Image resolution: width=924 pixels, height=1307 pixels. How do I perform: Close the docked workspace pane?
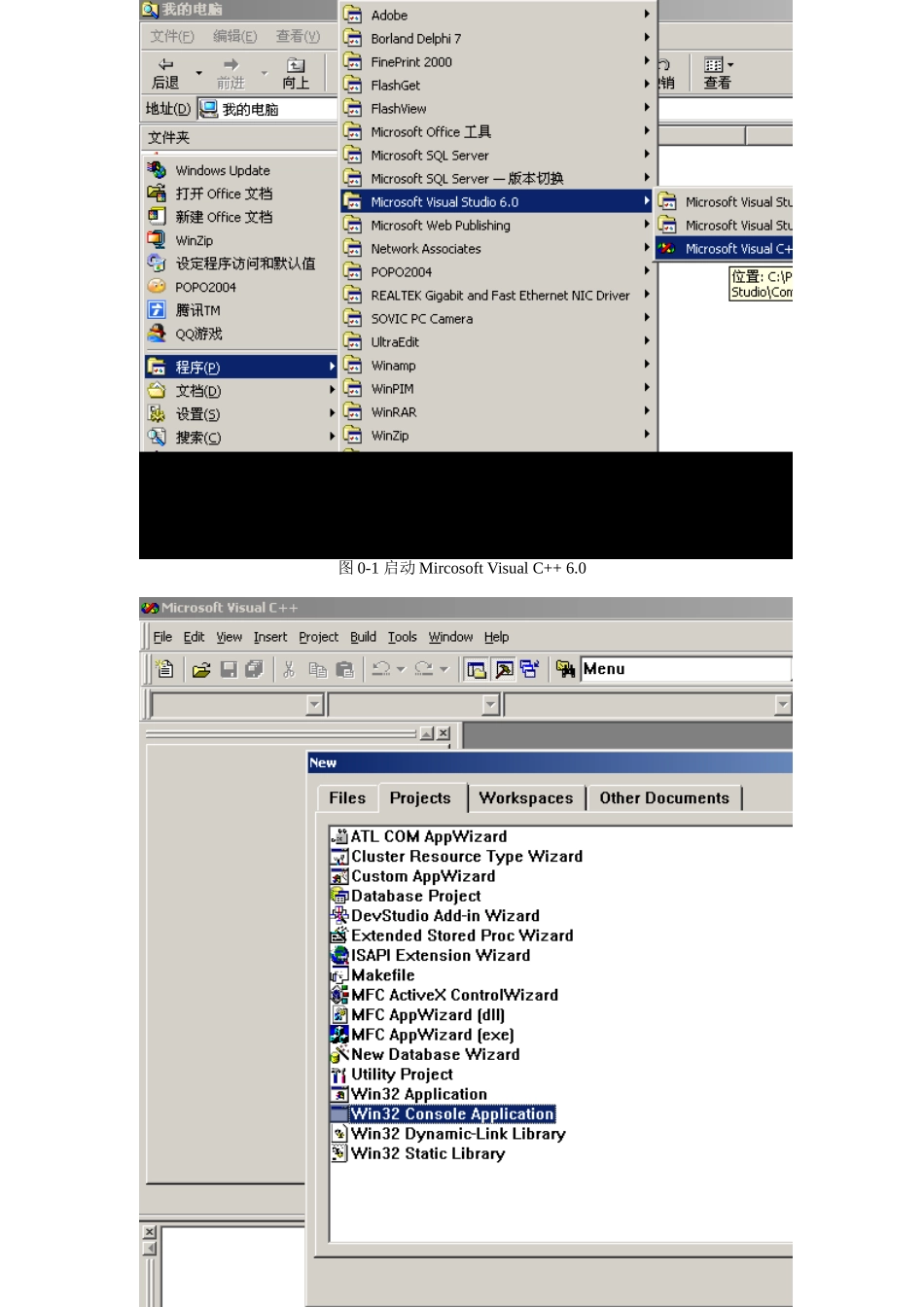(444, 734)
